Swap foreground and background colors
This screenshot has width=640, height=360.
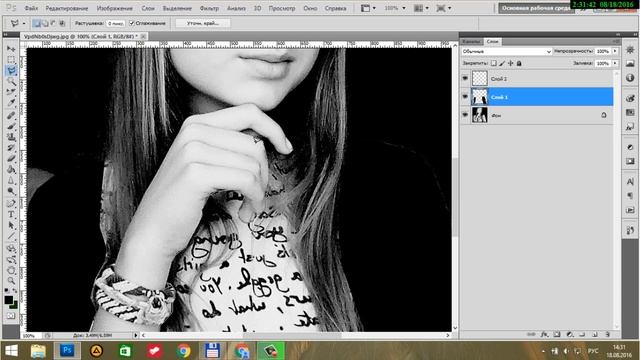(15, 291)
